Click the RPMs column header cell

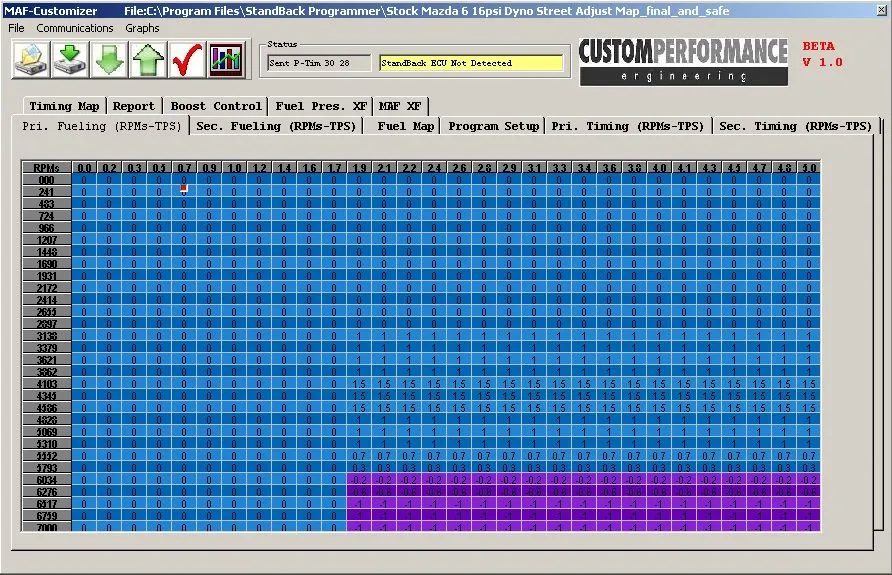pyautogui.click(x=46, y=168)
